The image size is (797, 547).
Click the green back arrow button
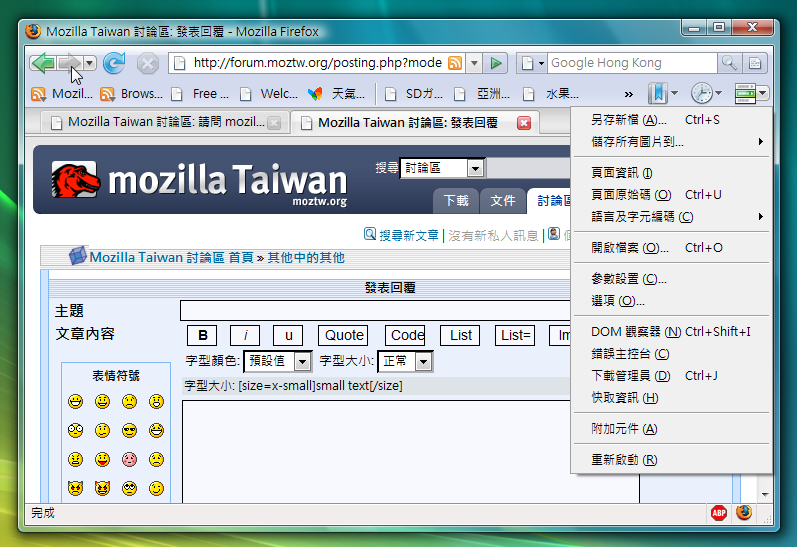(43, 63)
